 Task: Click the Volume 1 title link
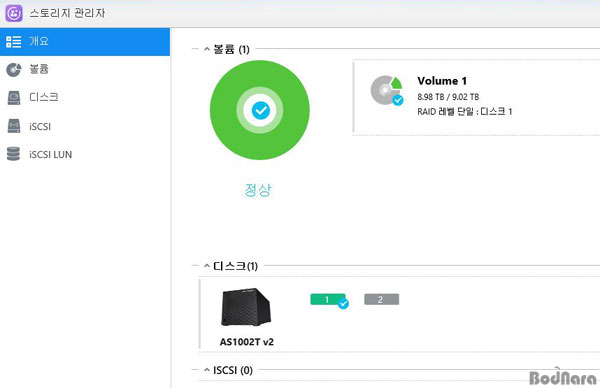tap(442, 81)
